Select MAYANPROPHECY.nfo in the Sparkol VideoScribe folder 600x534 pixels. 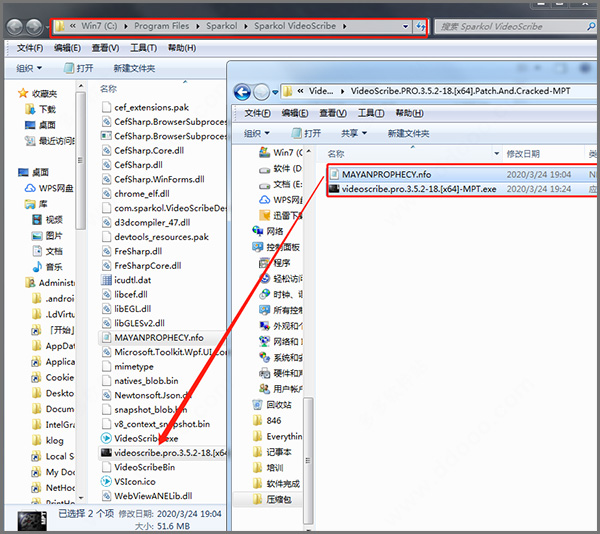click(153, 338)
